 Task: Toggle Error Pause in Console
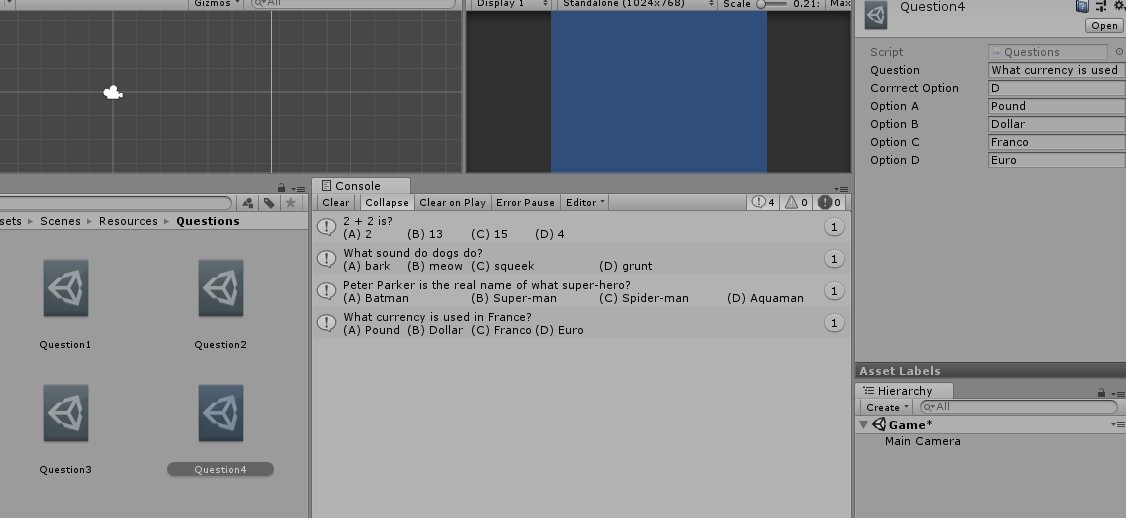point(526,203)
